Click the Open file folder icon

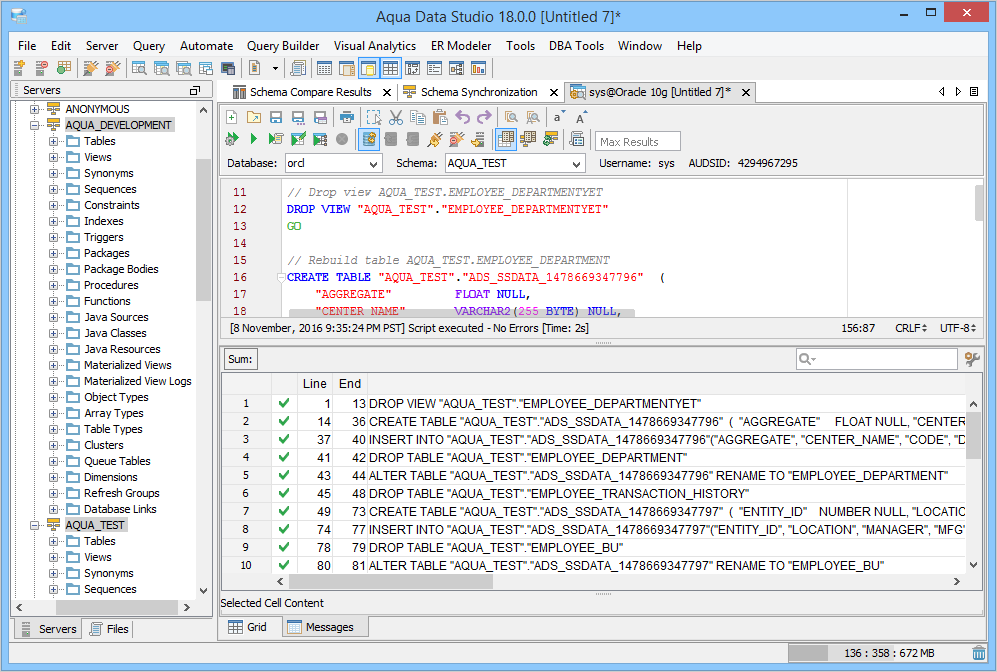pos(252,117)
